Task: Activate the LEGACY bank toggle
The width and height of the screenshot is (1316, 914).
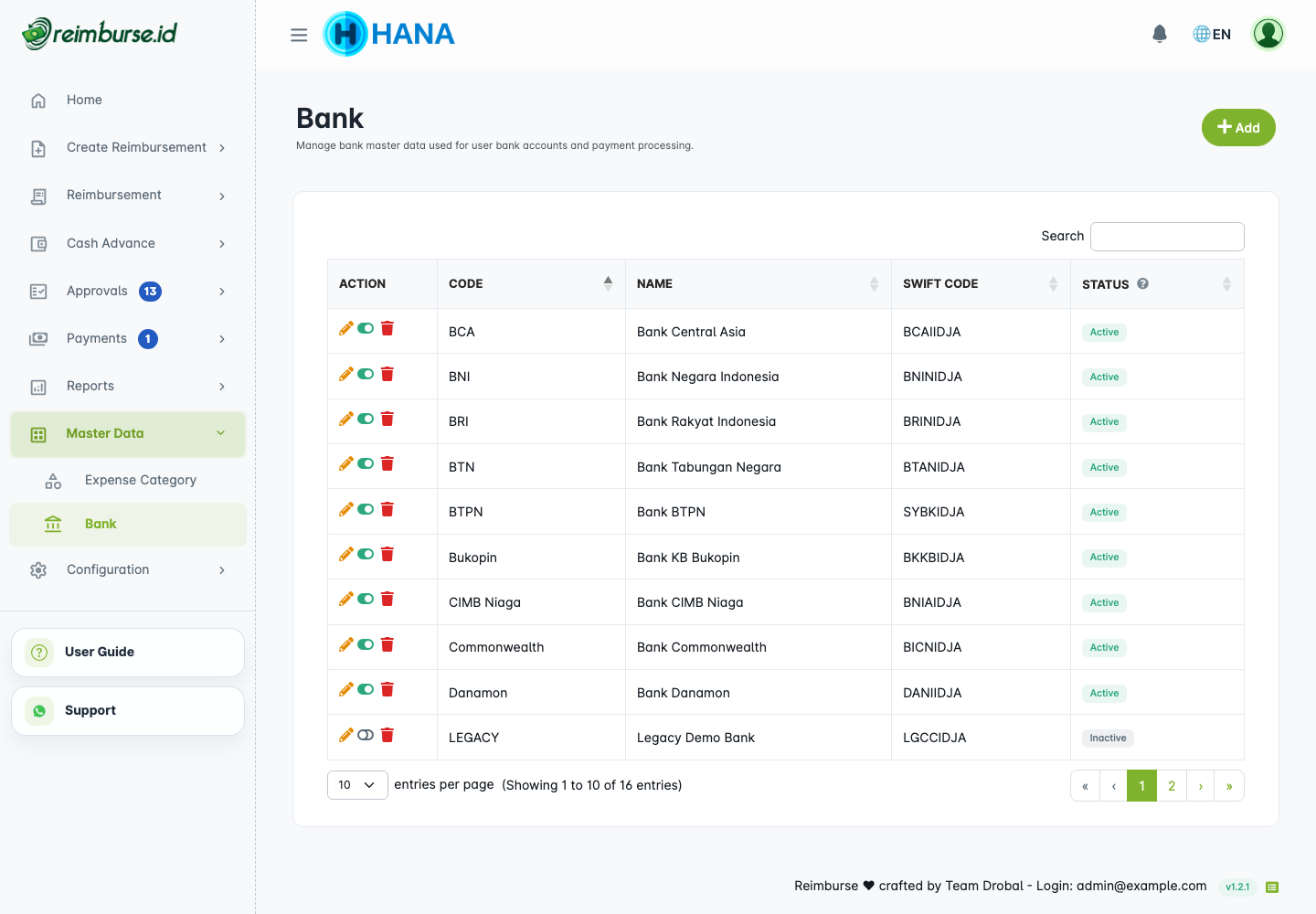Action: click(366, 735)
